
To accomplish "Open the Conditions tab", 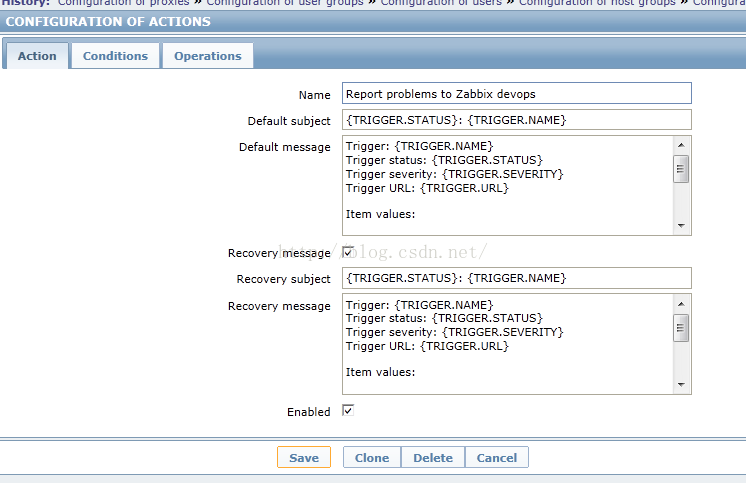I will [x=115, y=56].
